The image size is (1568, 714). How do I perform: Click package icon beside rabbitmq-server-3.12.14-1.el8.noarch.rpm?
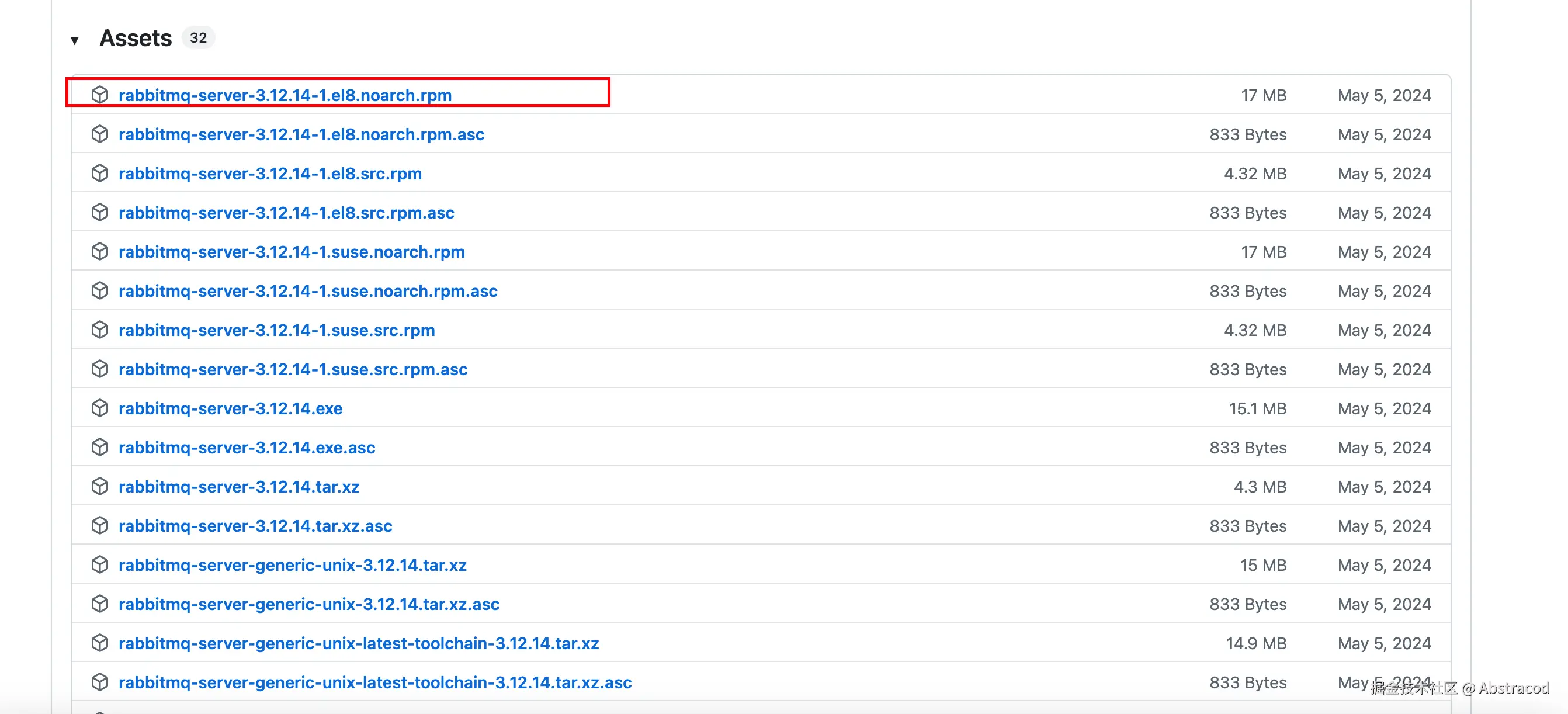[x=100, y=95]
